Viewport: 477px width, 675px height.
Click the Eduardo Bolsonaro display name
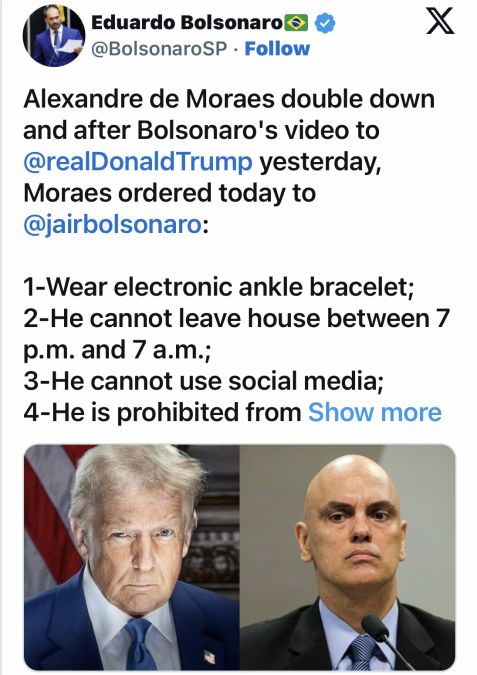tap(187, 22)
